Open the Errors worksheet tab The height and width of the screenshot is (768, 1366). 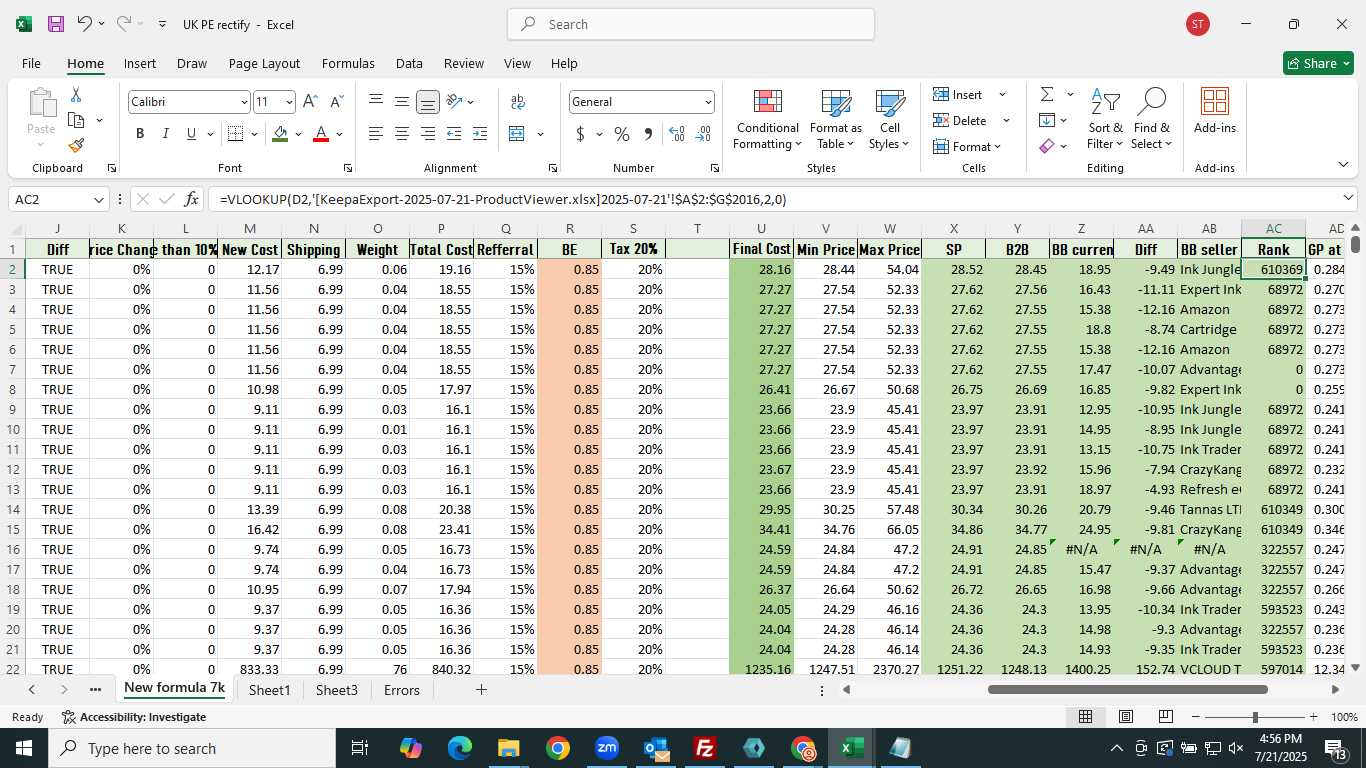(402, 690)
